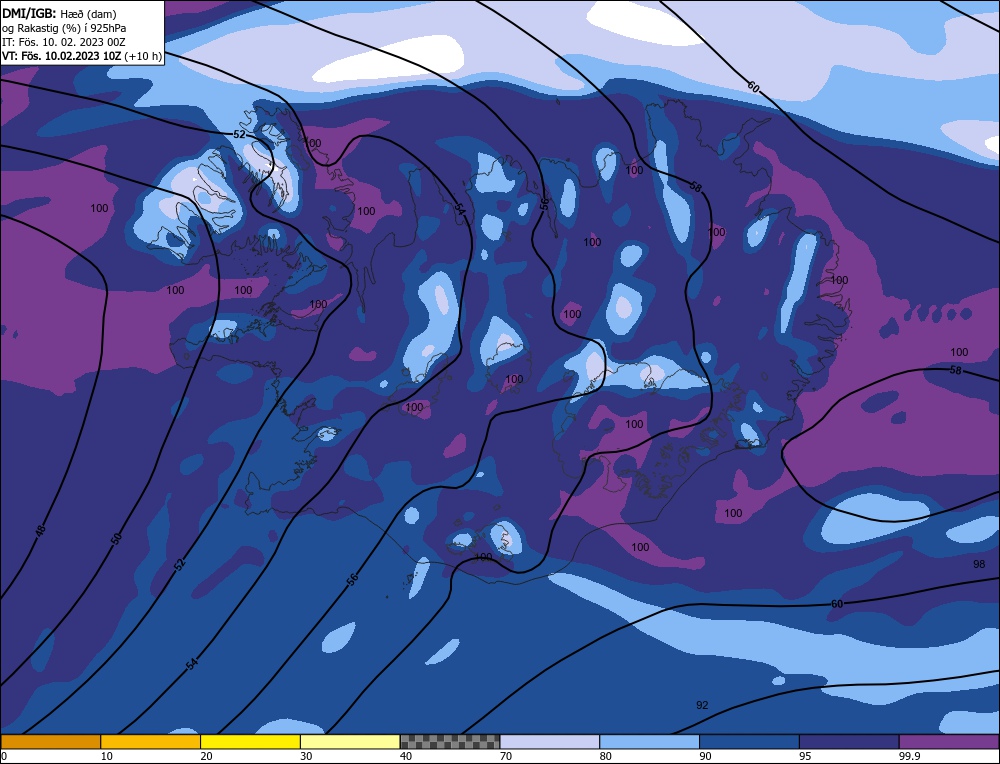Click the valid time line 'VT: Fös. 10.02.2023 10Z (+10 h)'
The height and width of the screenshot is (764, 1000).
coord(82,56)
